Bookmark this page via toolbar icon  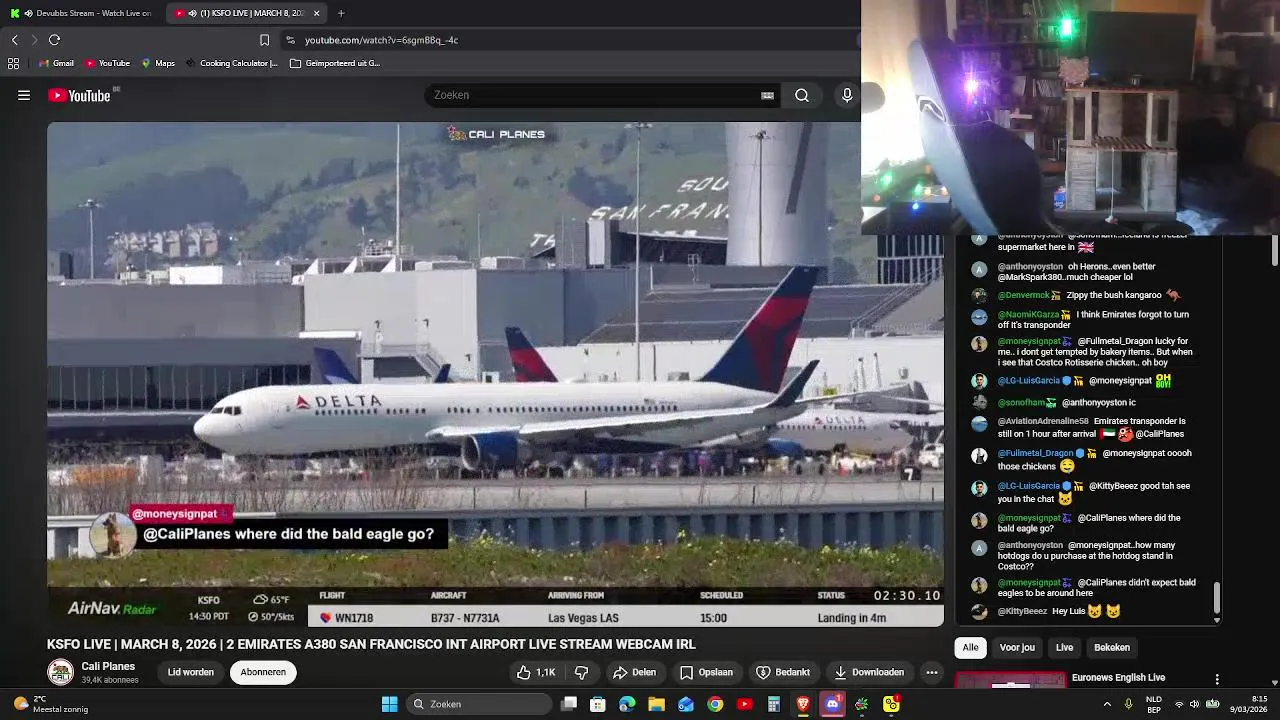[x=264, y=40]
